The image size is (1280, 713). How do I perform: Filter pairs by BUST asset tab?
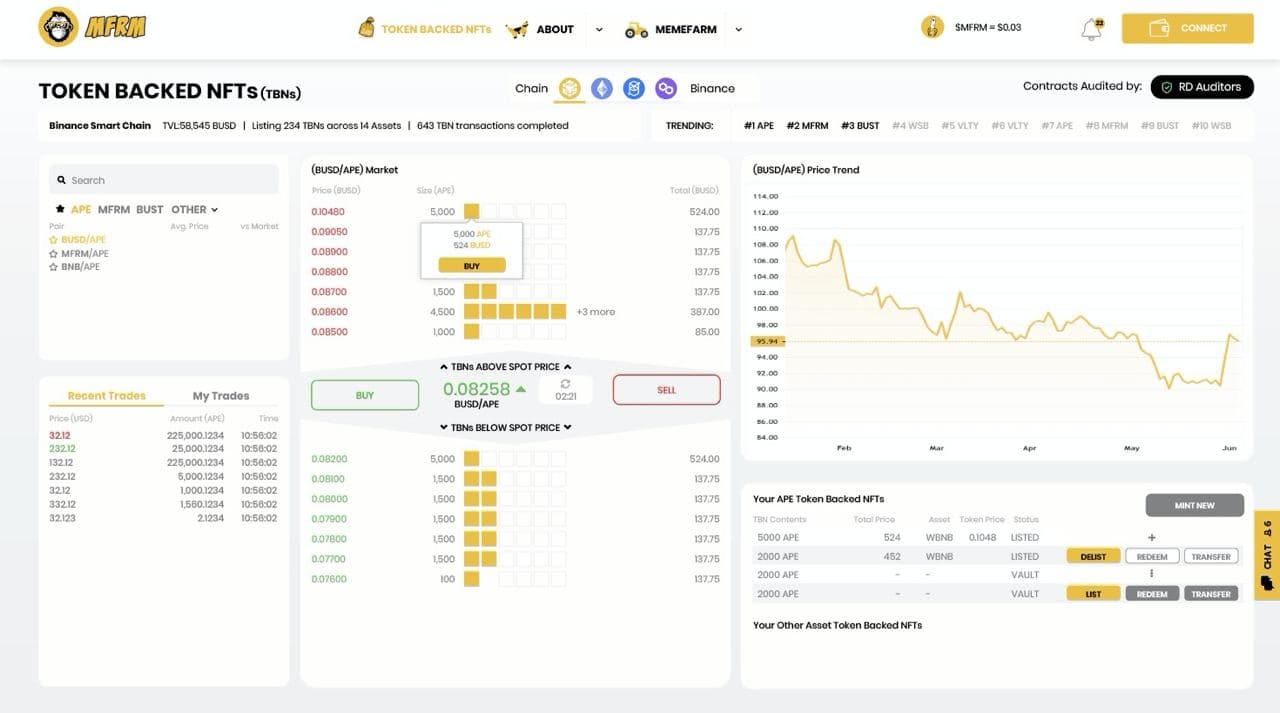[x=150, y=209]
